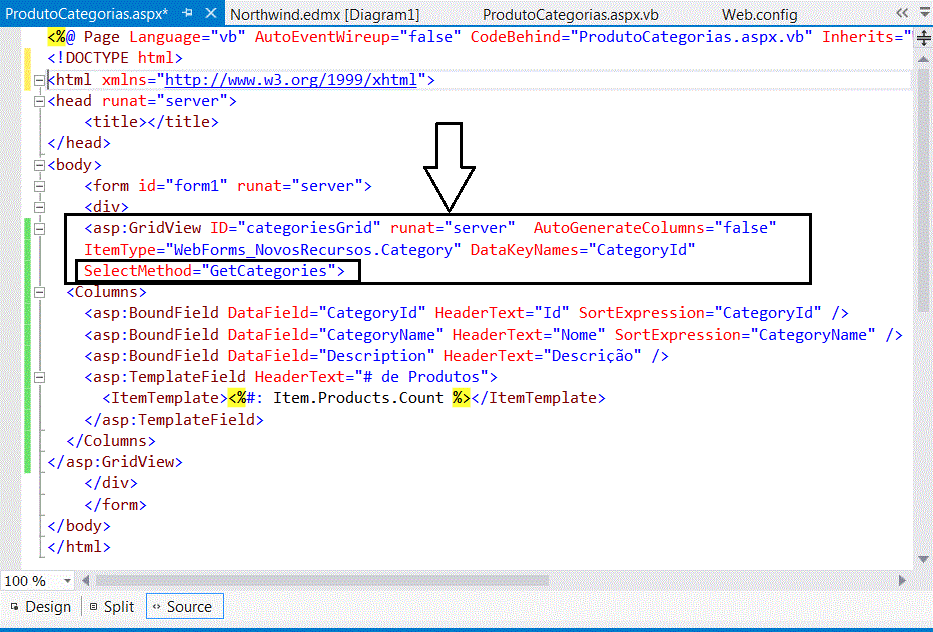933x632 pixels.
Task: Open the Web.config tab
Action: coord(759,14)
